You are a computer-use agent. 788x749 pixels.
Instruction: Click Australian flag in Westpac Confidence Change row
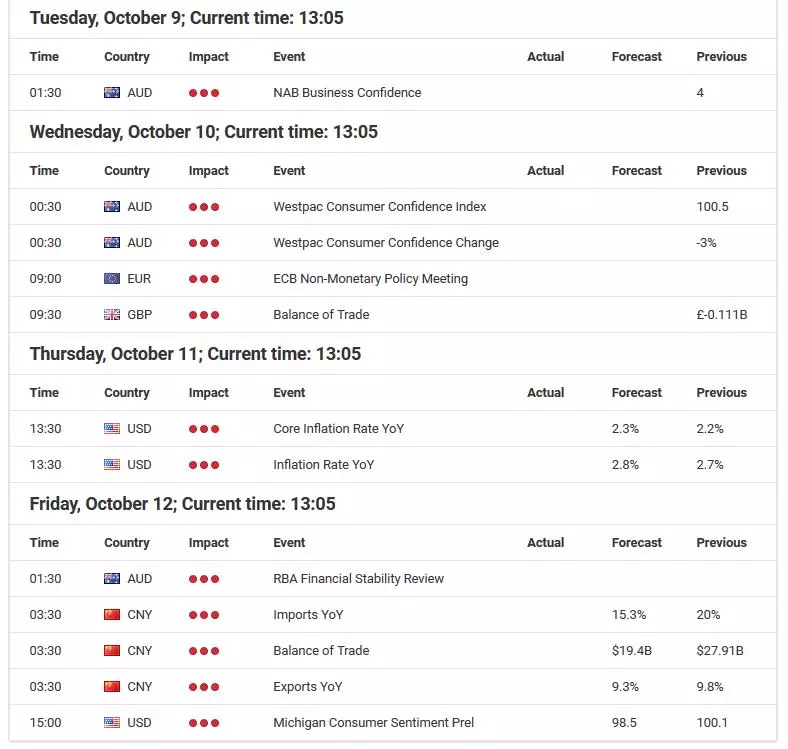pos(112,242)
